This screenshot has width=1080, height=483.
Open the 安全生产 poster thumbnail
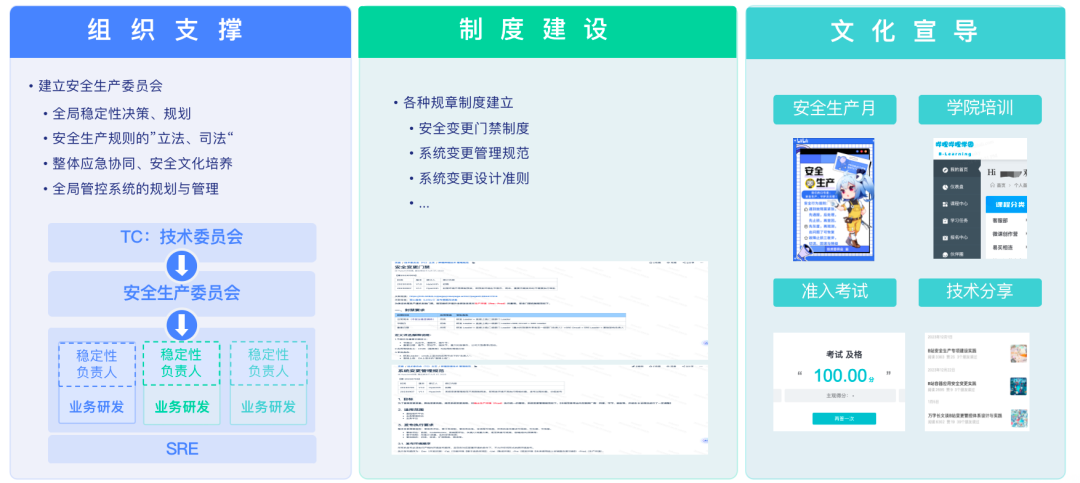click(x=833, y=199)
